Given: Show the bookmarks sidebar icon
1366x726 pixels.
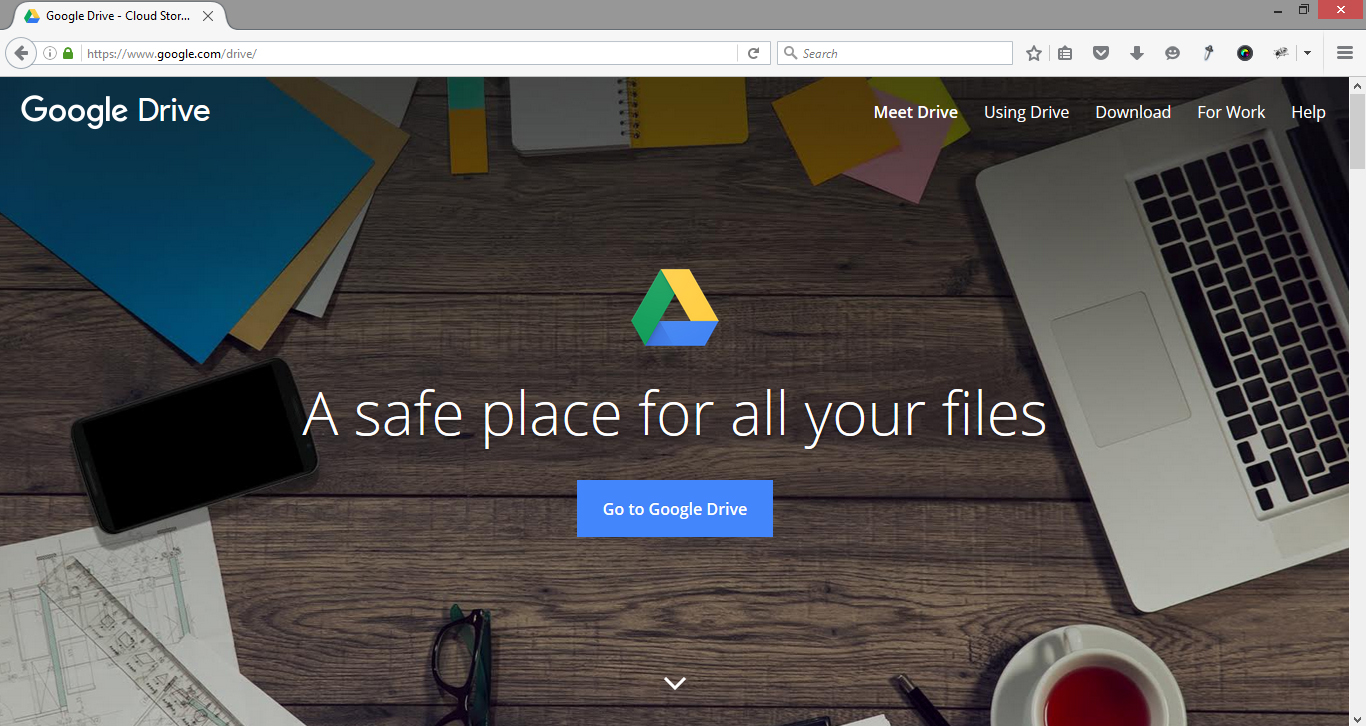Looking at the screenshot, I should (x=1065, y=52).
